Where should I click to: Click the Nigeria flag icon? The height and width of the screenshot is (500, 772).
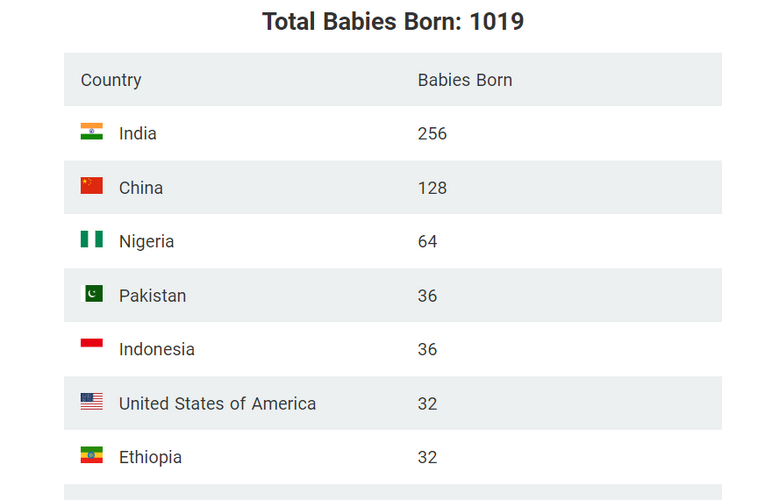(92, 239)
